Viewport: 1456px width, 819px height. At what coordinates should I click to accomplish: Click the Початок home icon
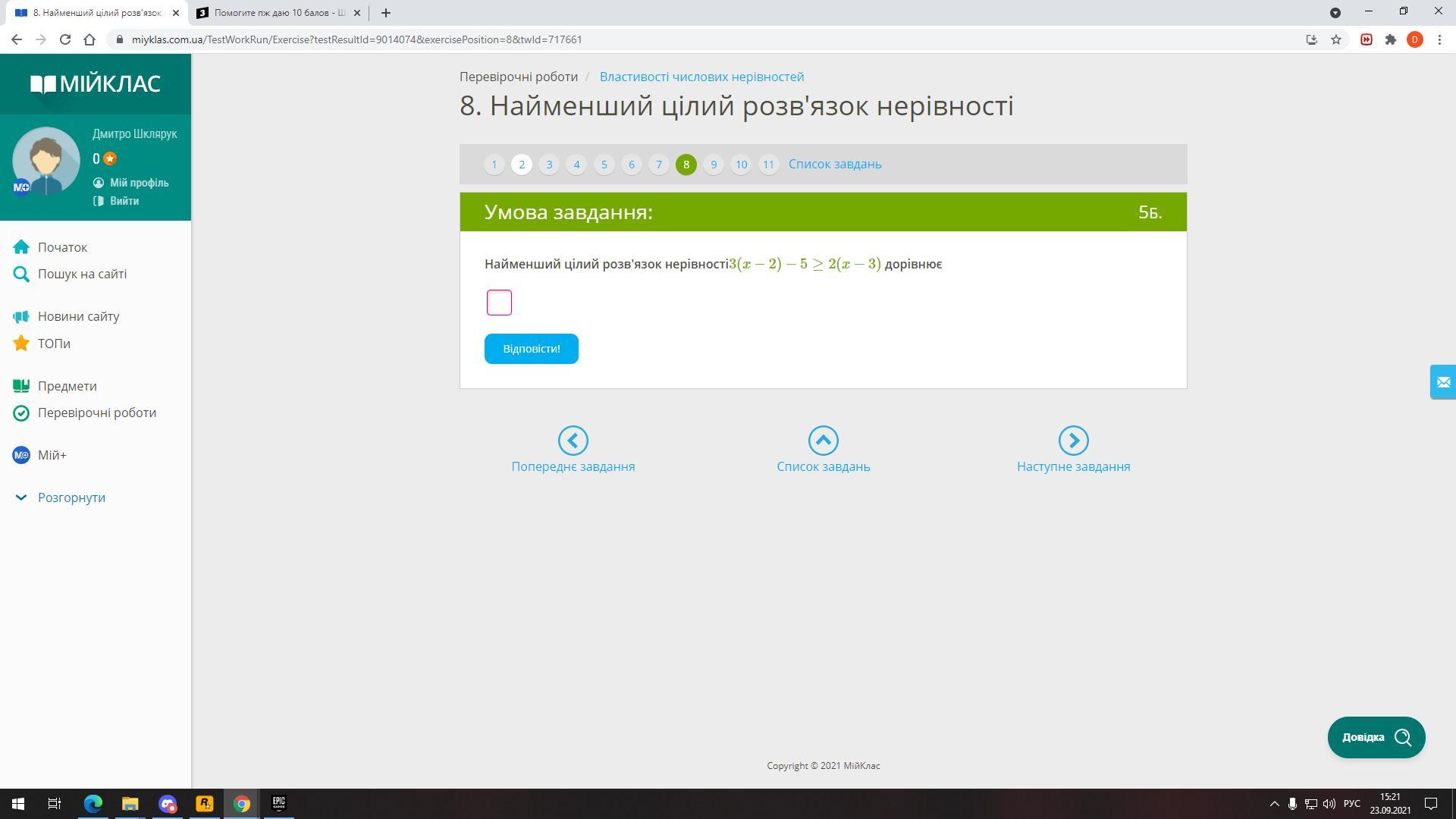tap(21, 247)
